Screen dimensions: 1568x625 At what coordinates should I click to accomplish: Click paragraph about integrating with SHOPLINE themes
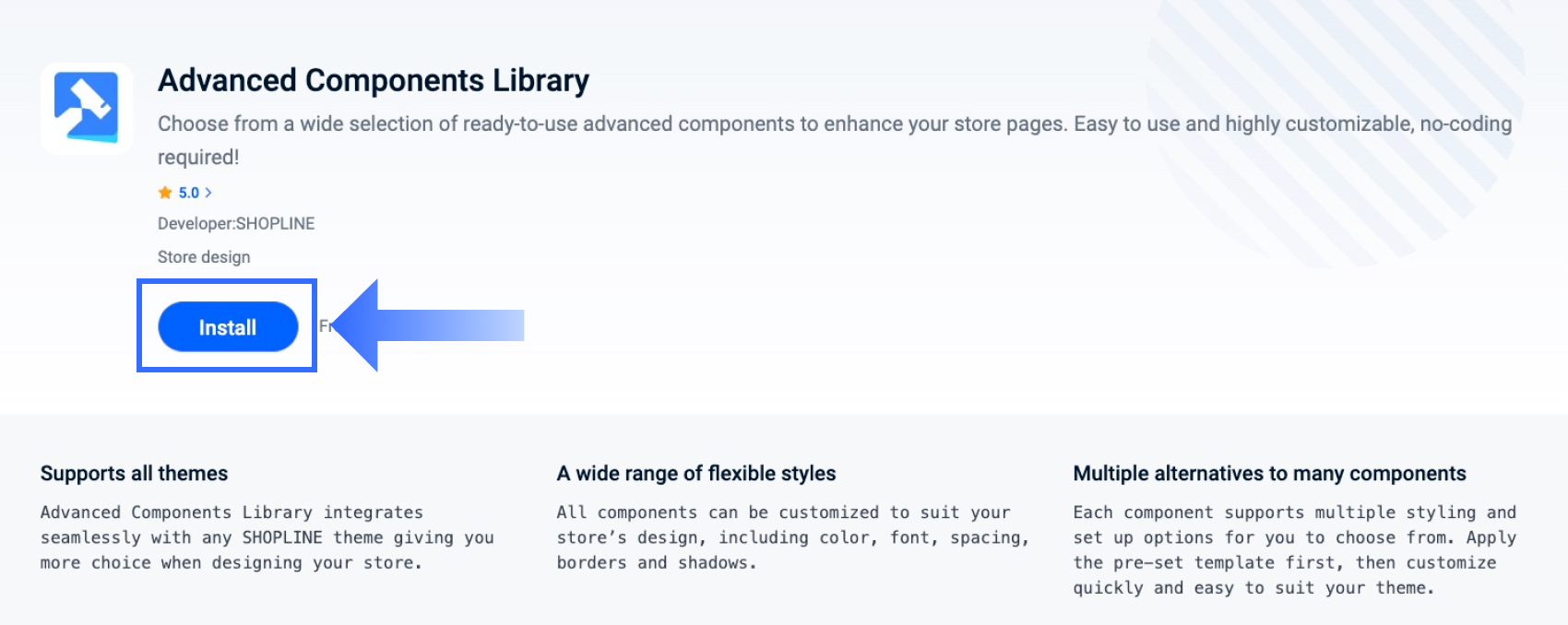(x=267, y=537)
